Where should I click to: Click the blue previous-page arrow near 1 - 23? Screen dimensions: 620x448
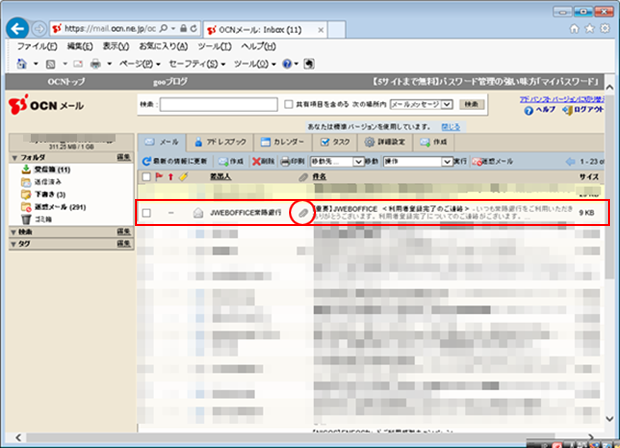pos(570,161)
